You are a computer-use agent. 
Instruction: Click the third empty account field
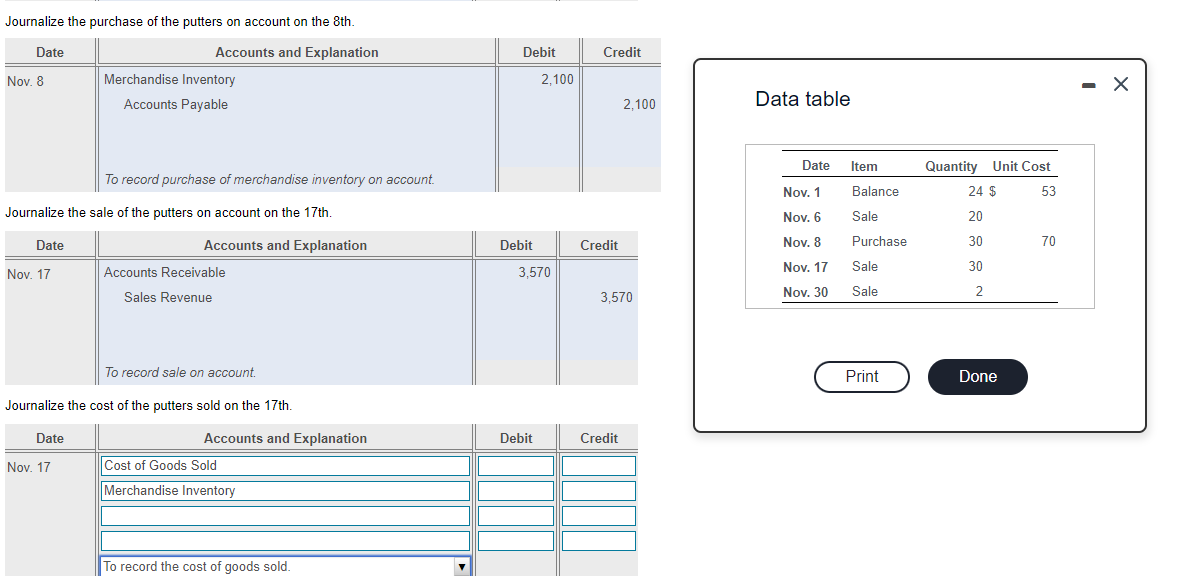pyautogui.click(x=286, y=516)
